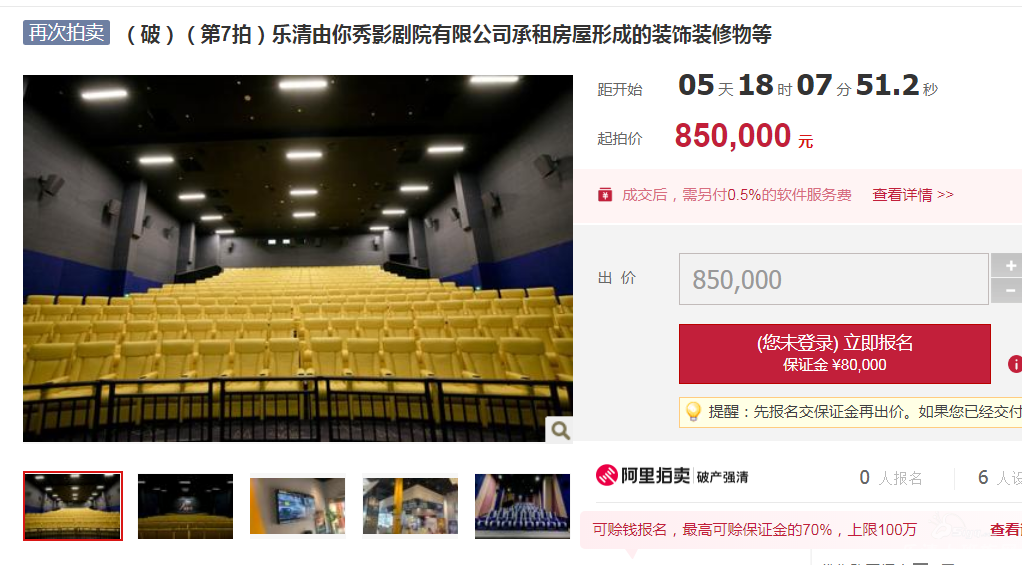Click the red software fee notice icon

tap(605, 195)
